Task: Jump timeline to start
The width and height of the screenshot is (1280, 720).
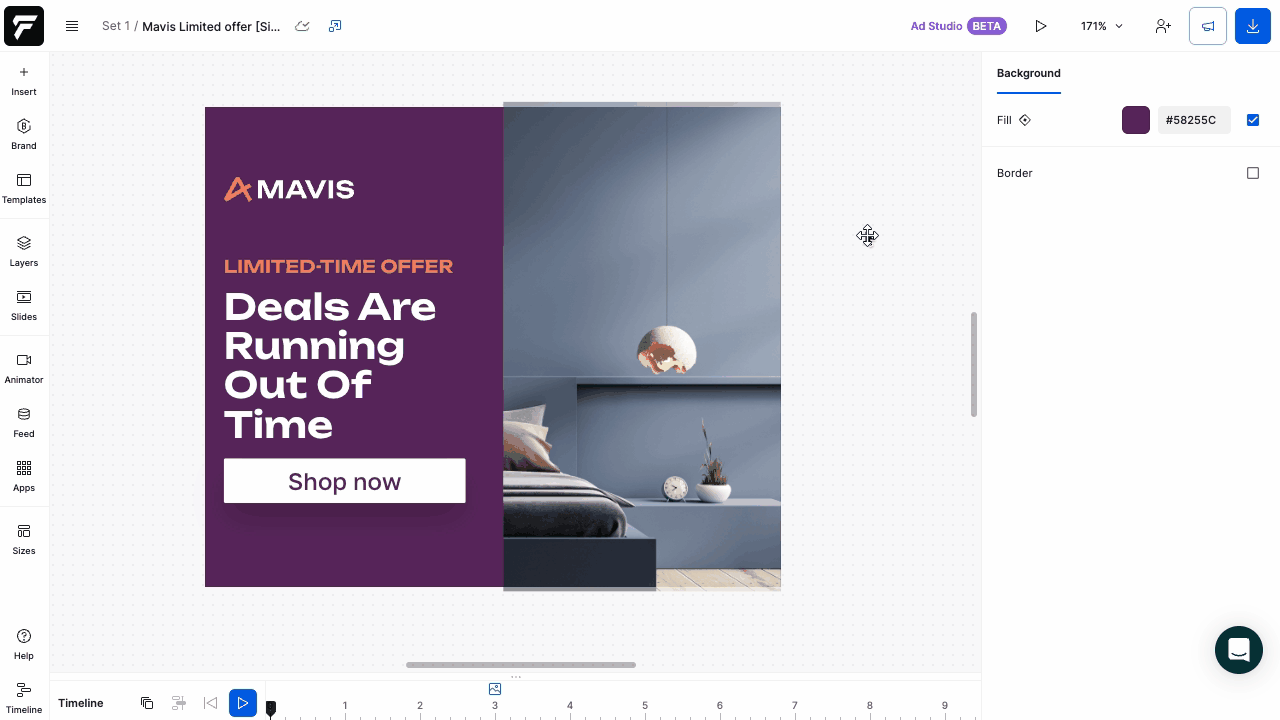Action: pos(210,703)
